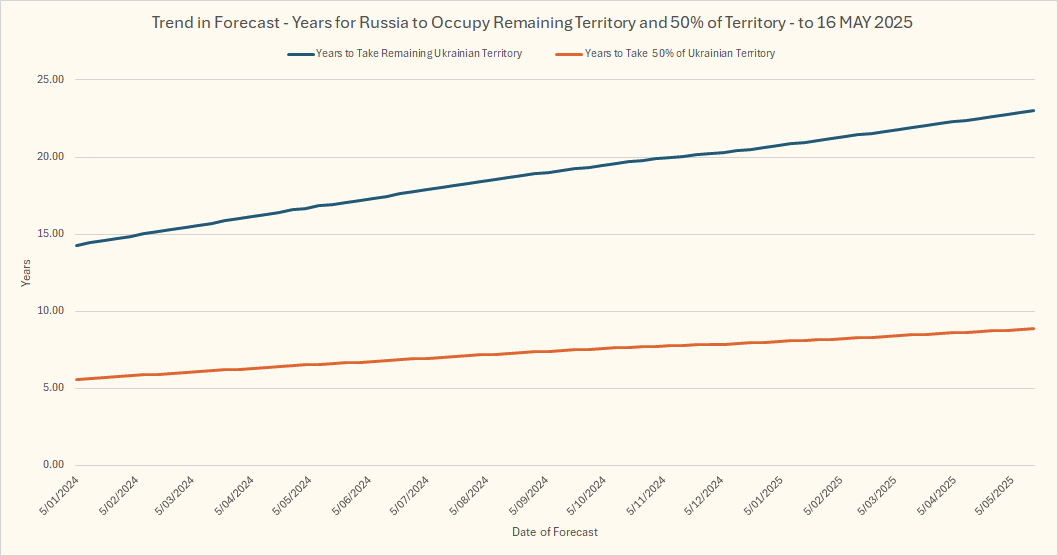Click the 'Date of Forecast' axis title
1058x556 pixels.
(x=554, y=532)
